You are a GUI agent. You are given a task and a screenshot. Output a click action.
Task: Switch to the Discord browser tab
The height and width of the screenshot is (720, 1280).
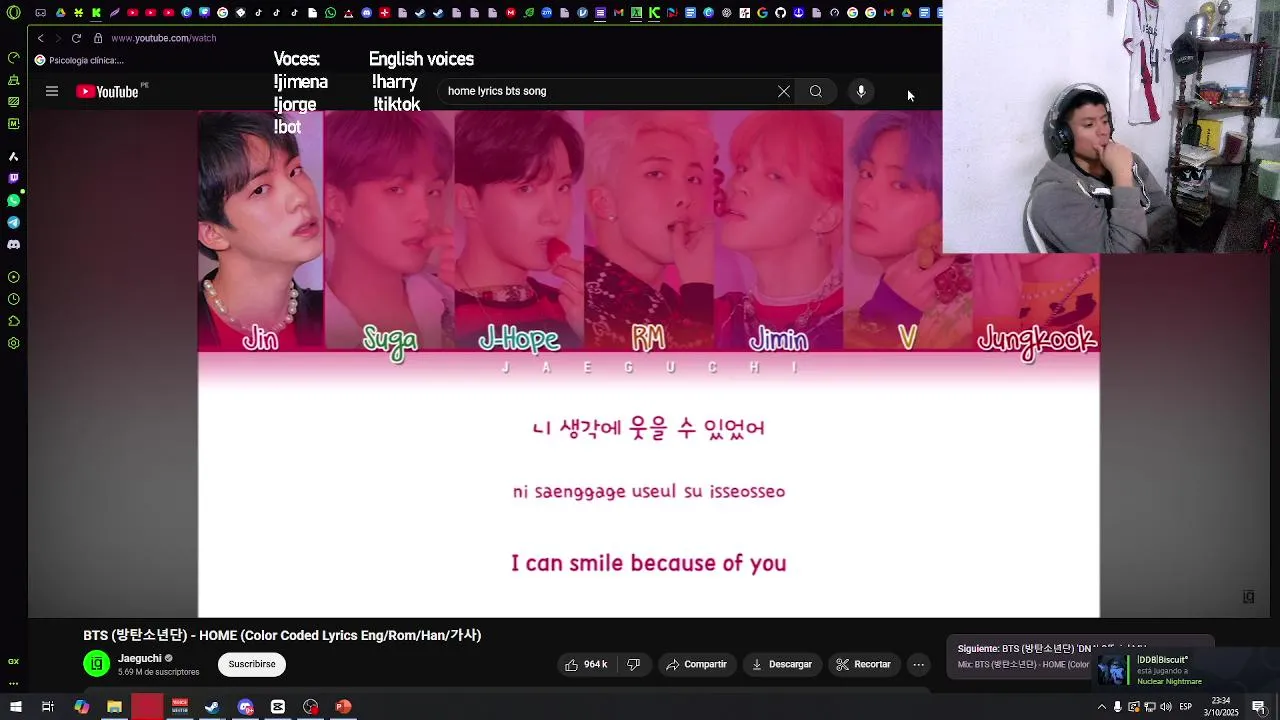366,13
